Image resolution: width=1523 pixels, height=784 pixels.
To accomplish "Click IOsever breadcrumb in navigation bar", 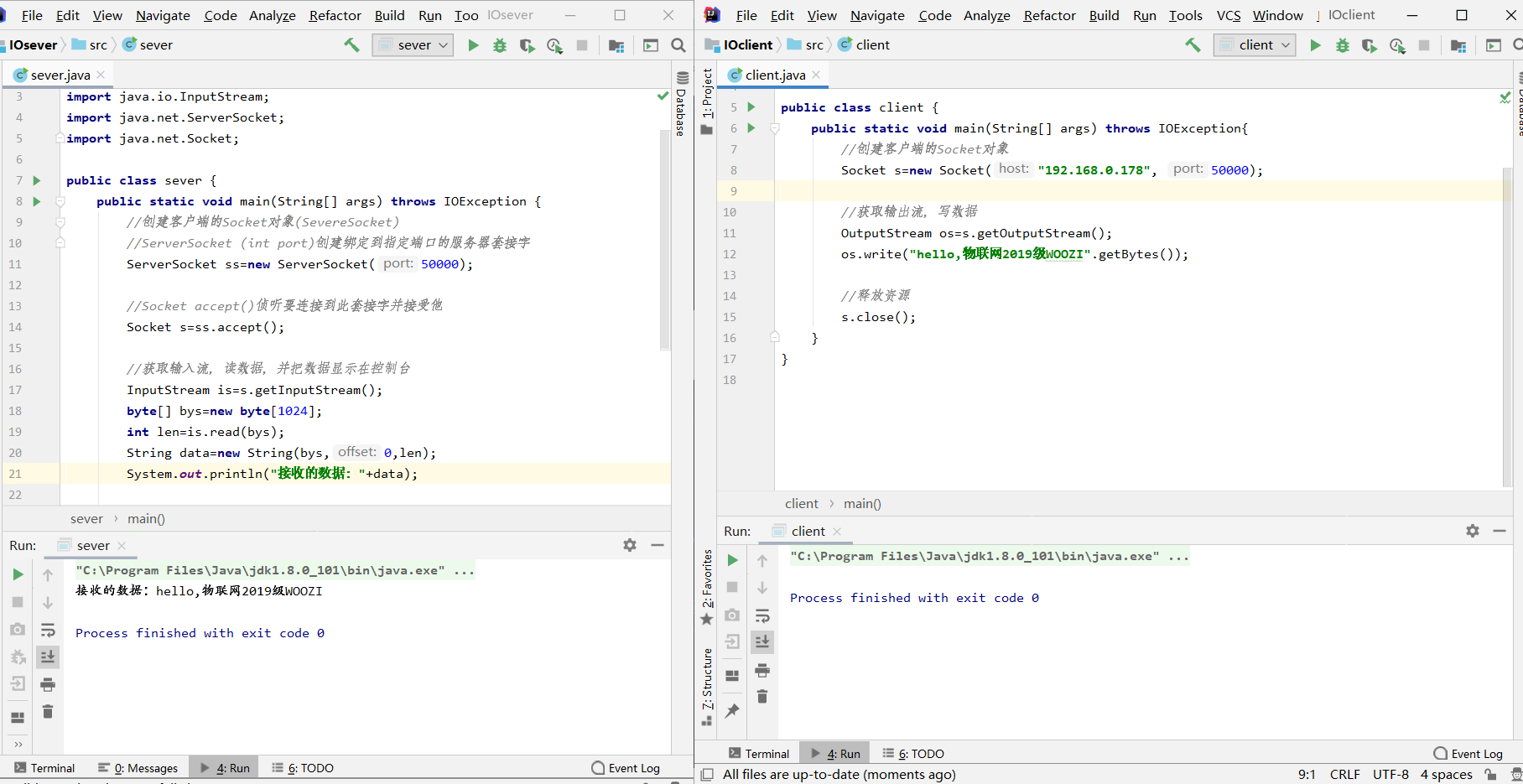I will 34,45.
